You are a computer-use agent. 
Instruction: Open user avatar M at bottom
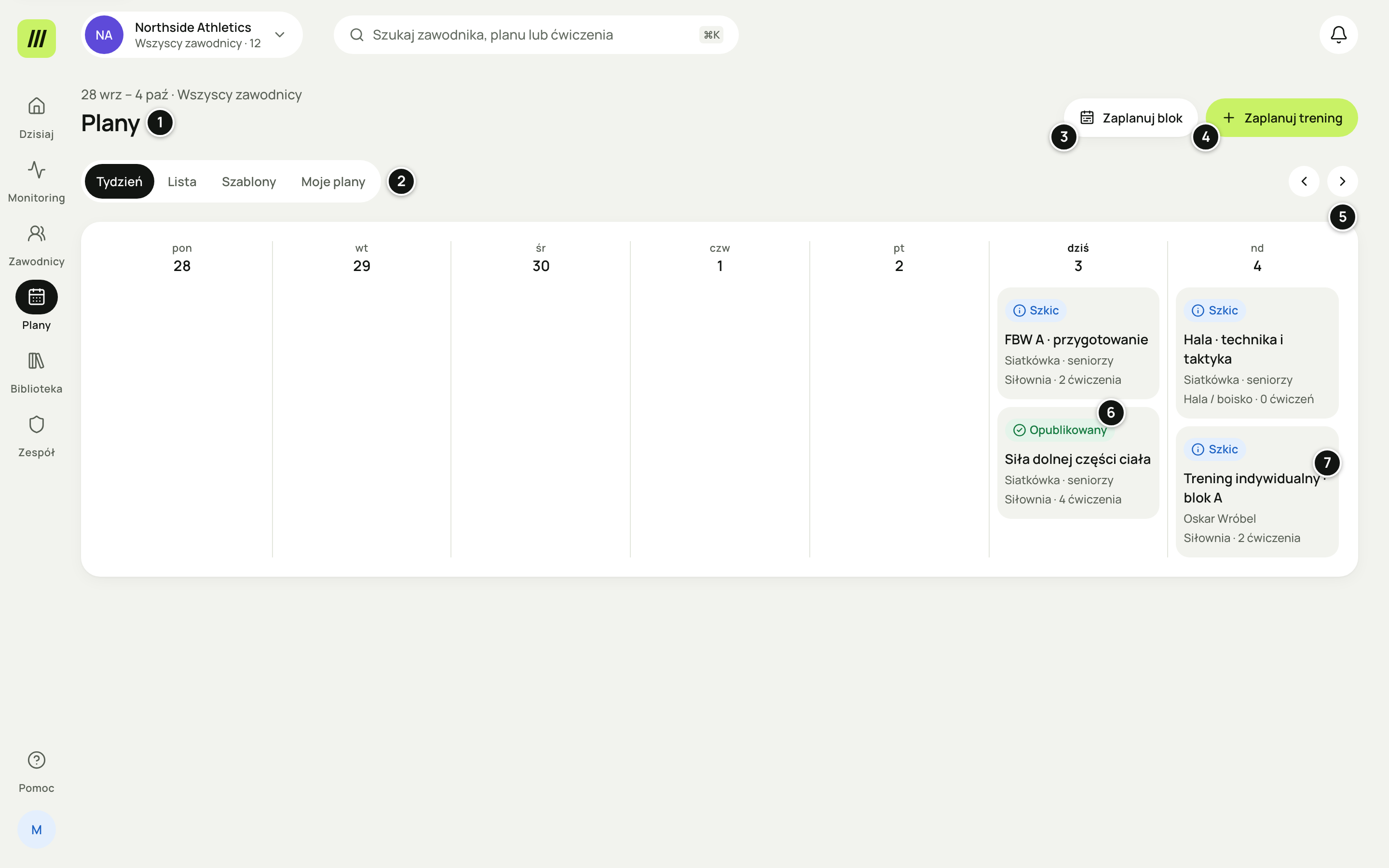click(36, 829)
